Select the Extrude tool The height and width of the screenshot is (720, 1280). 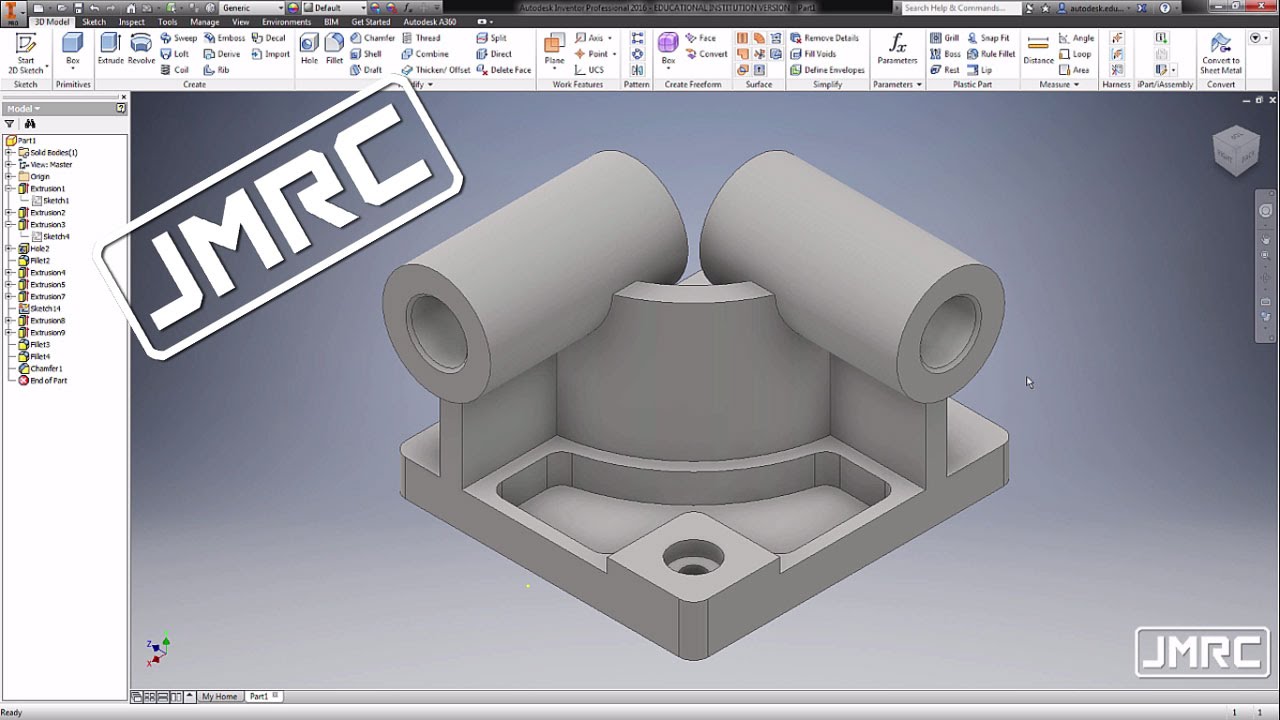[110, 49]
